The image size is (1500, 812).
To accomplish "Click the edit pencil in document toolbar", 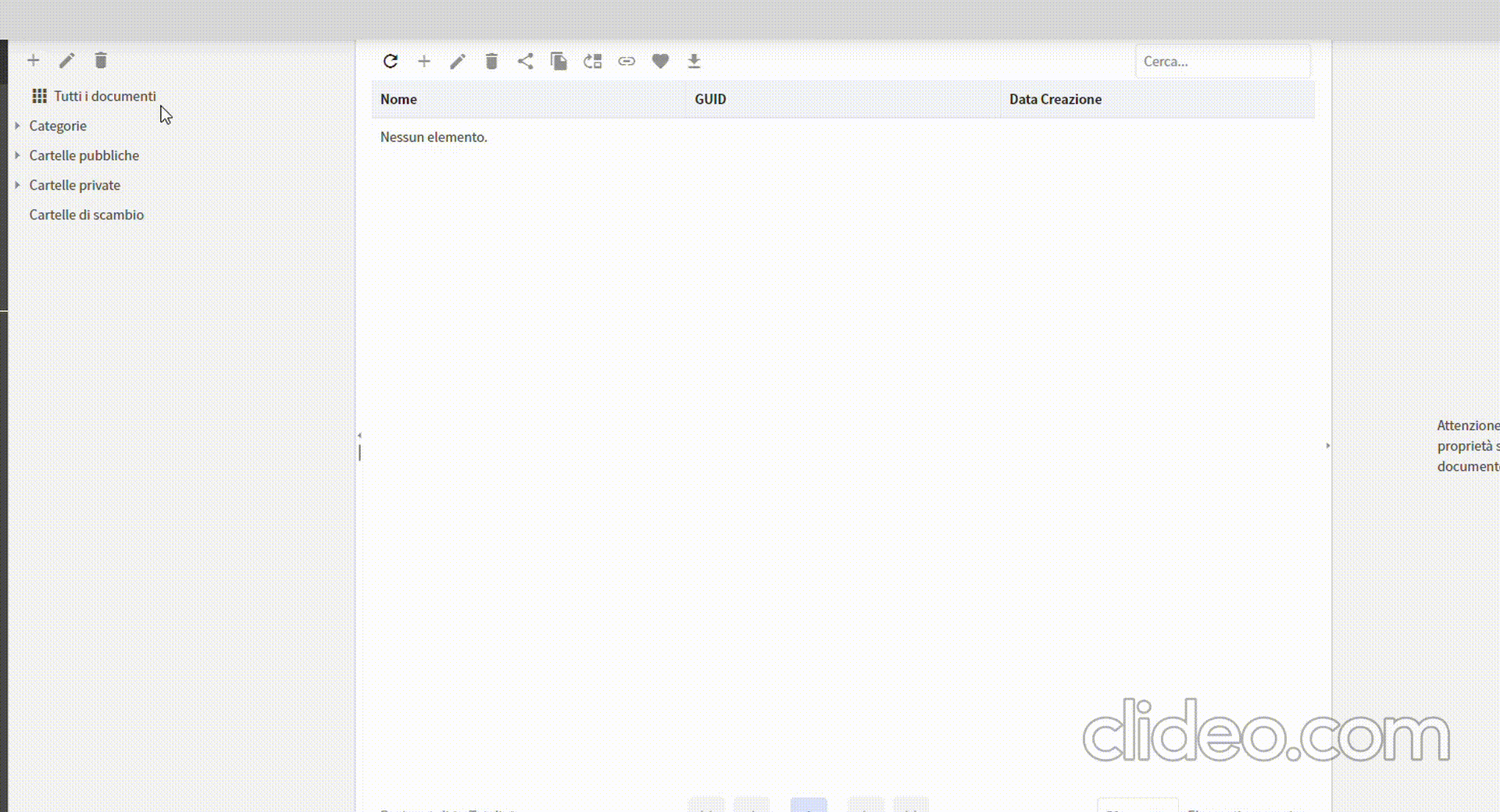I will pyautogui.click(x=458, y=61).
